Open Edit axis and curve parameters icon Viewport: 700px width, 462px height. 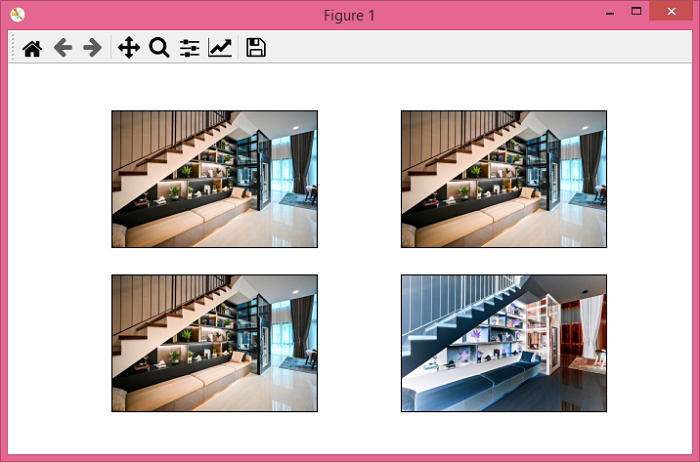point(220,48)
